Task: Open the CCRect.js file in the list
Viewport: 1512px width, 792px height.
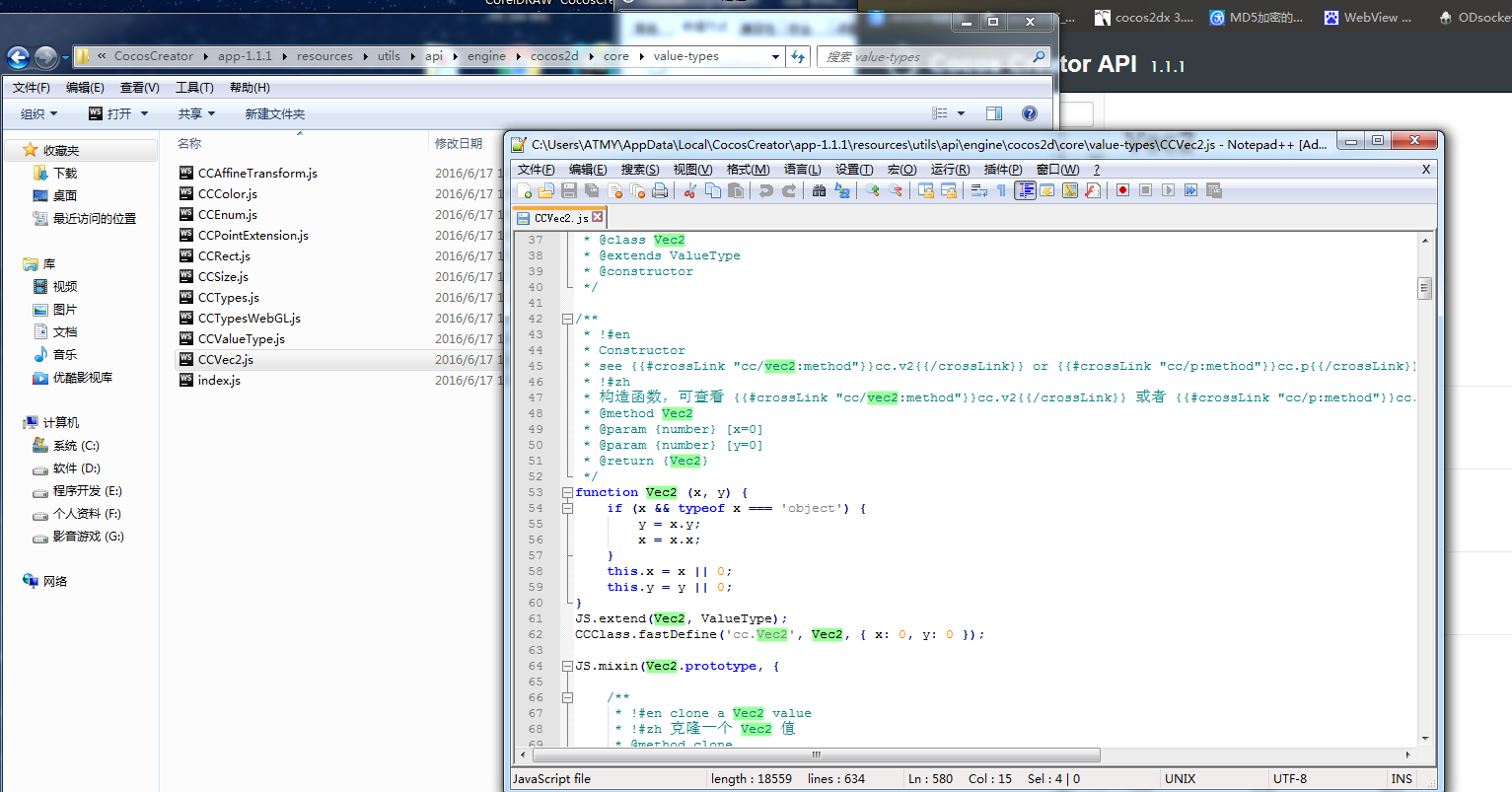Action: click(224, 256)
